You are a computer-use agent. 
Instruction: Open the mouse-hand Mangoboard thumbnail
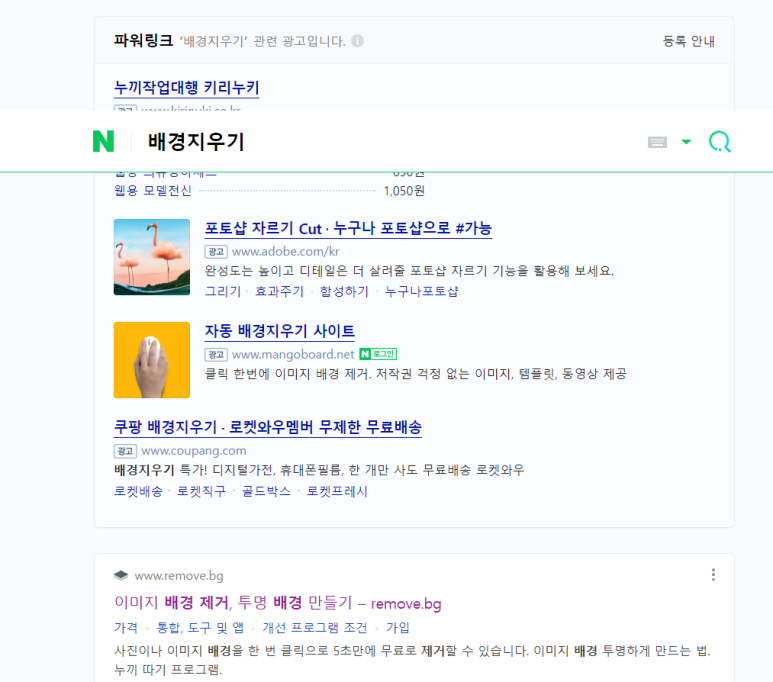click(x=152, y=360)
